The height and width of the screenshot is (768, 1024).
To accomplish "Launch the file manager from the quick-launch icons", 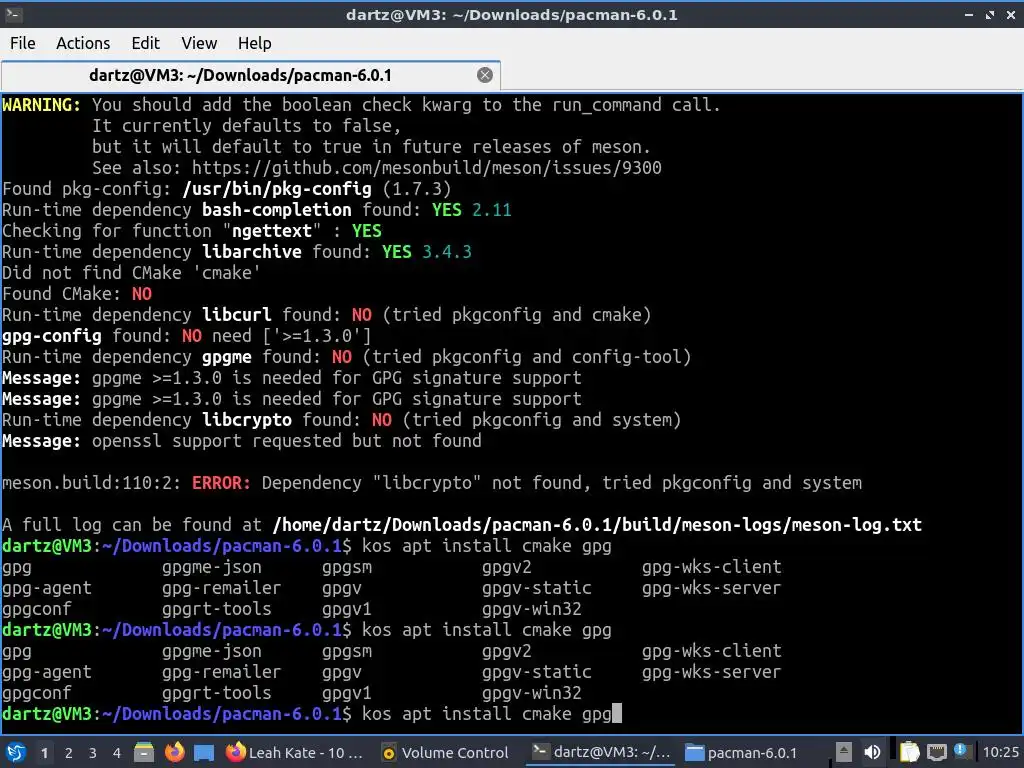I will click(144, 753).
